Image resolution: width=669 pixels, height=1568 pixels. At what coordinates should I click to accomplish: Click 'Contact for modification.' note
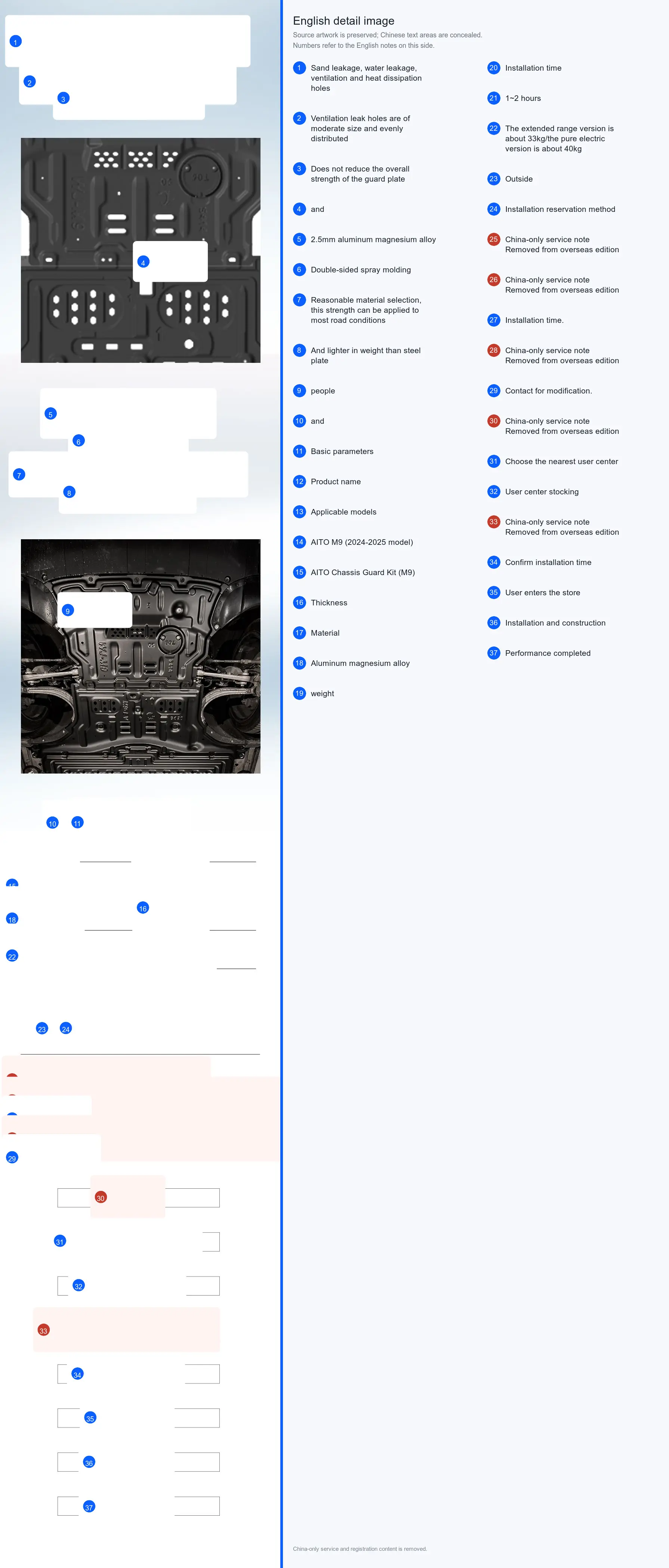point(549,391)
